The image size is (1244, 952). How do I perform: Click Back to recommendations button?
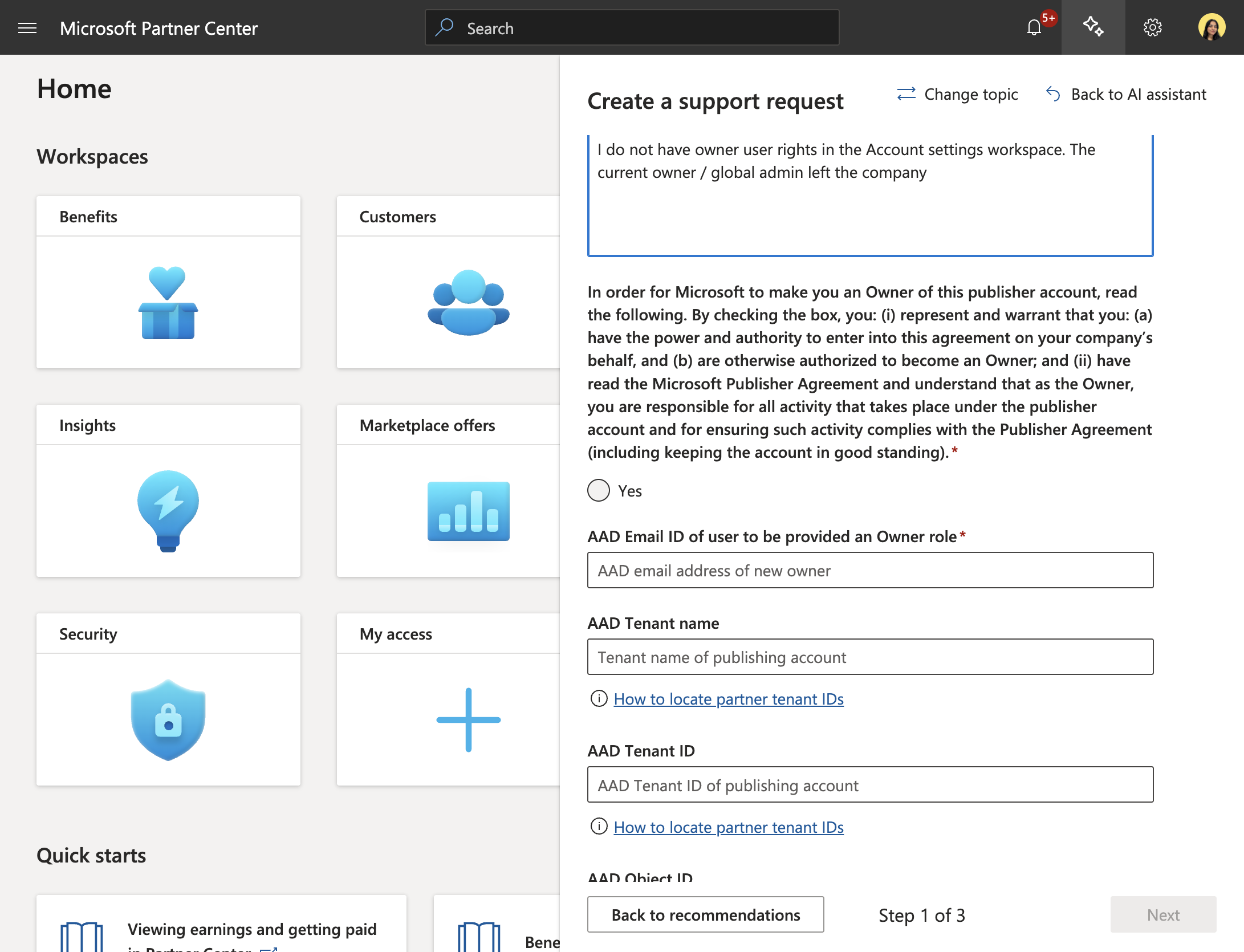tap(706, 914)
